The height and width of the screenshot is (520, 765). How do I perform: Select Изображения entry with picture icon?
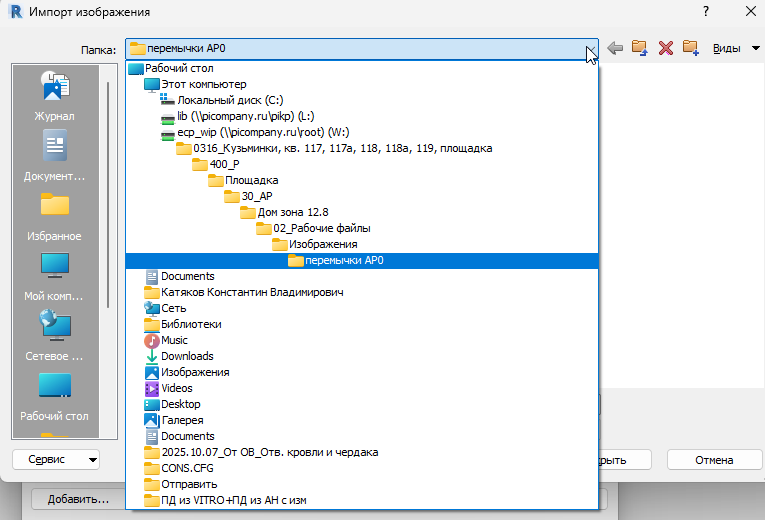[x=362, y=373]
